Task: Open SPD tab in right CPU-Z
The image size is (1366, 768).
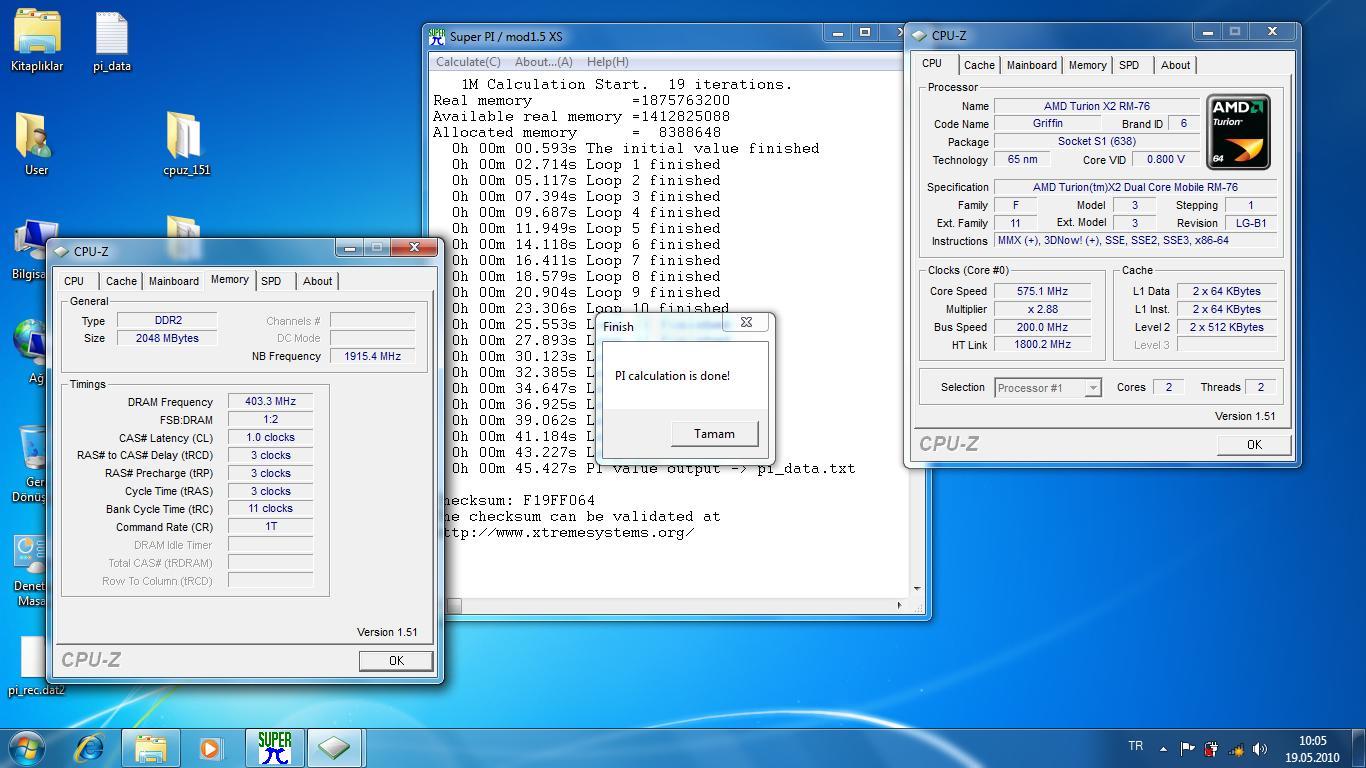Action: [x=1129, y=65]
